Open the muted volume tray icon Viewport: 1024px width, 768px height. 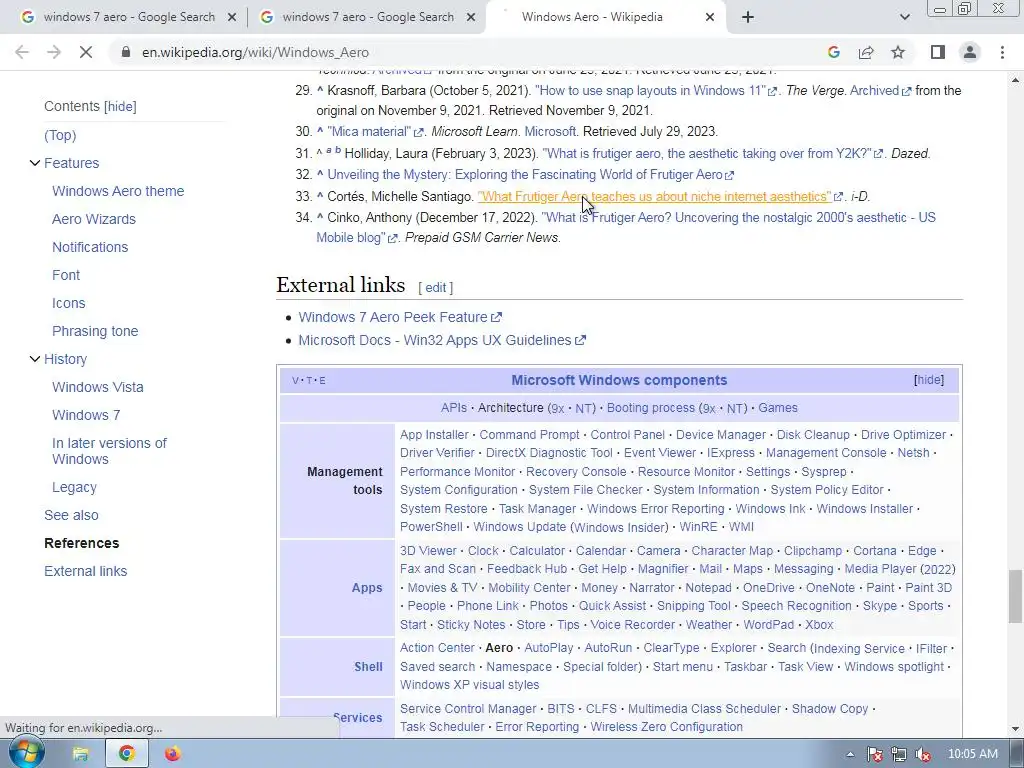[x=923, y=755]
